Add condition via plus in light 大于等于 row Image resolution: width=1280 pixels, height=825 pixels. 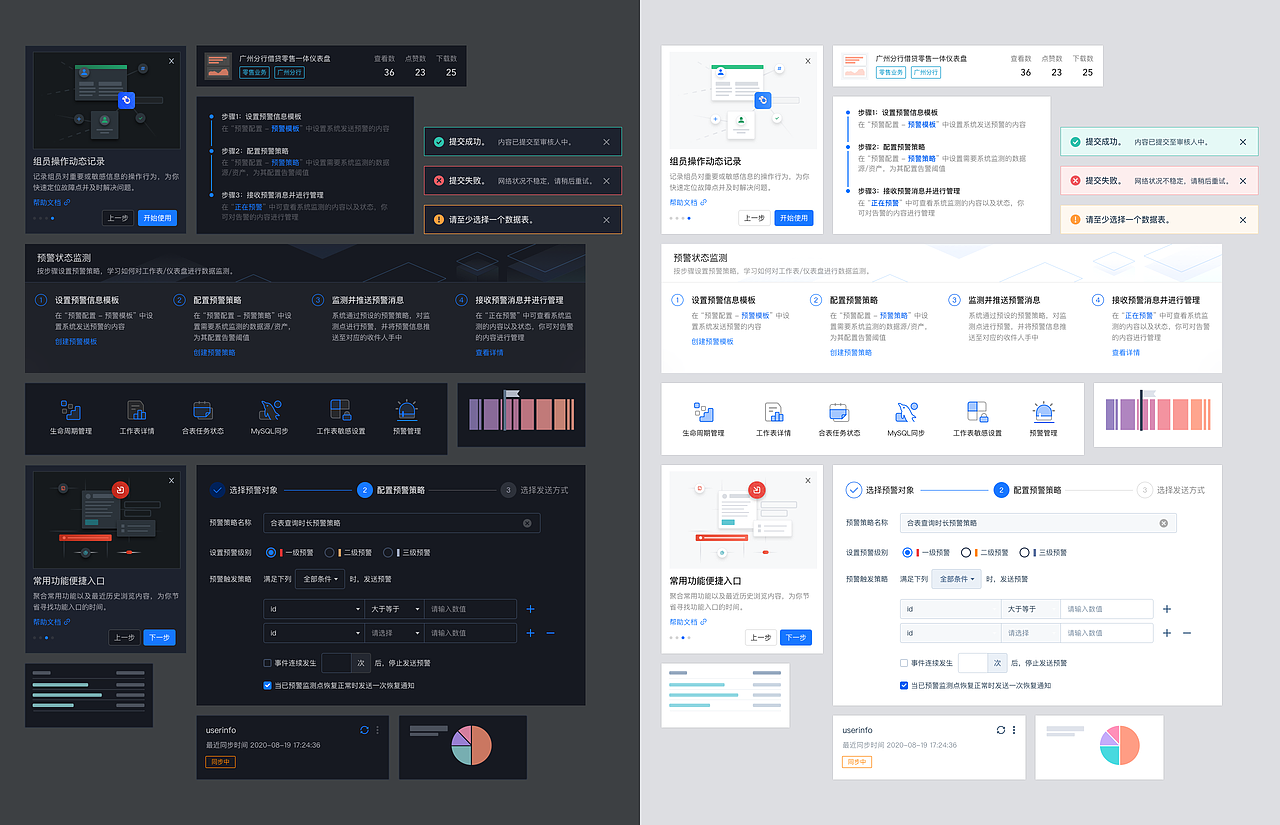pyautogui.click(x=1167, y=609)
